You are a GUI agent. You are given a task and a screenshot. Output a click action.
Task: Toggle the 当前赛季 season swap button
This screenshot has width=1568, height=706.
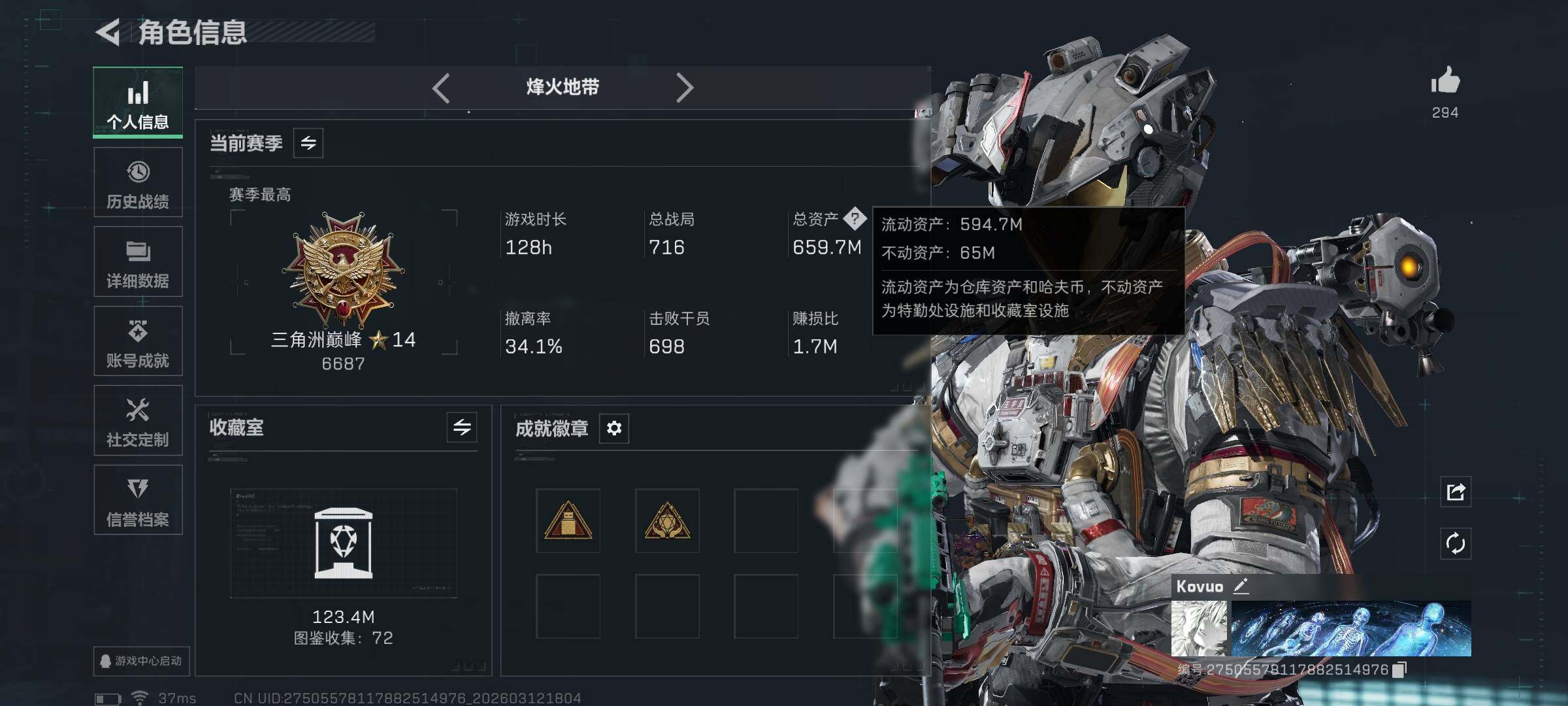(x=308, y=143)
